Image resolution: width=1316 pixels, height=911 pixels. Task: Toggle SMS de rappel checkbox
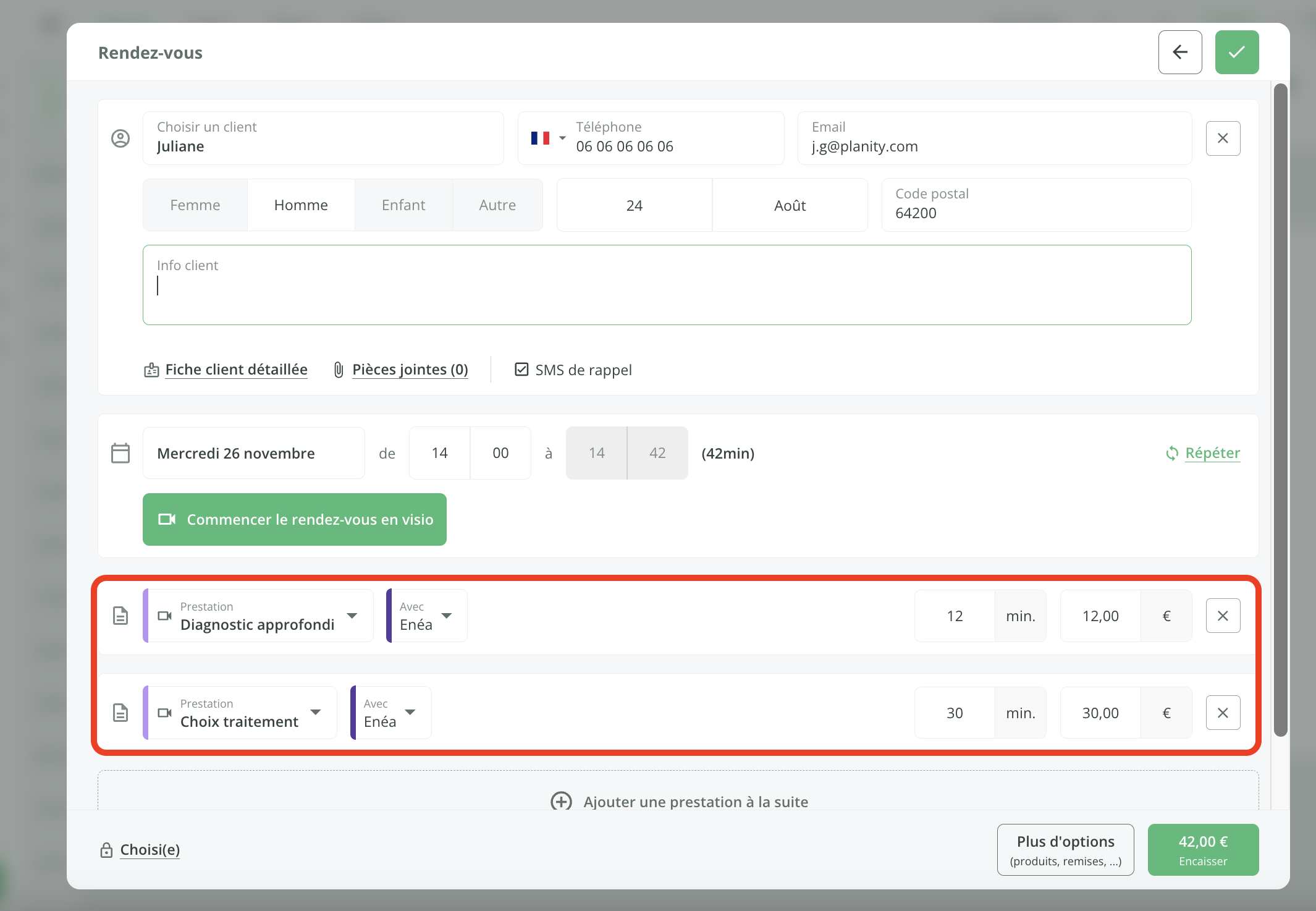pos(521,370)
